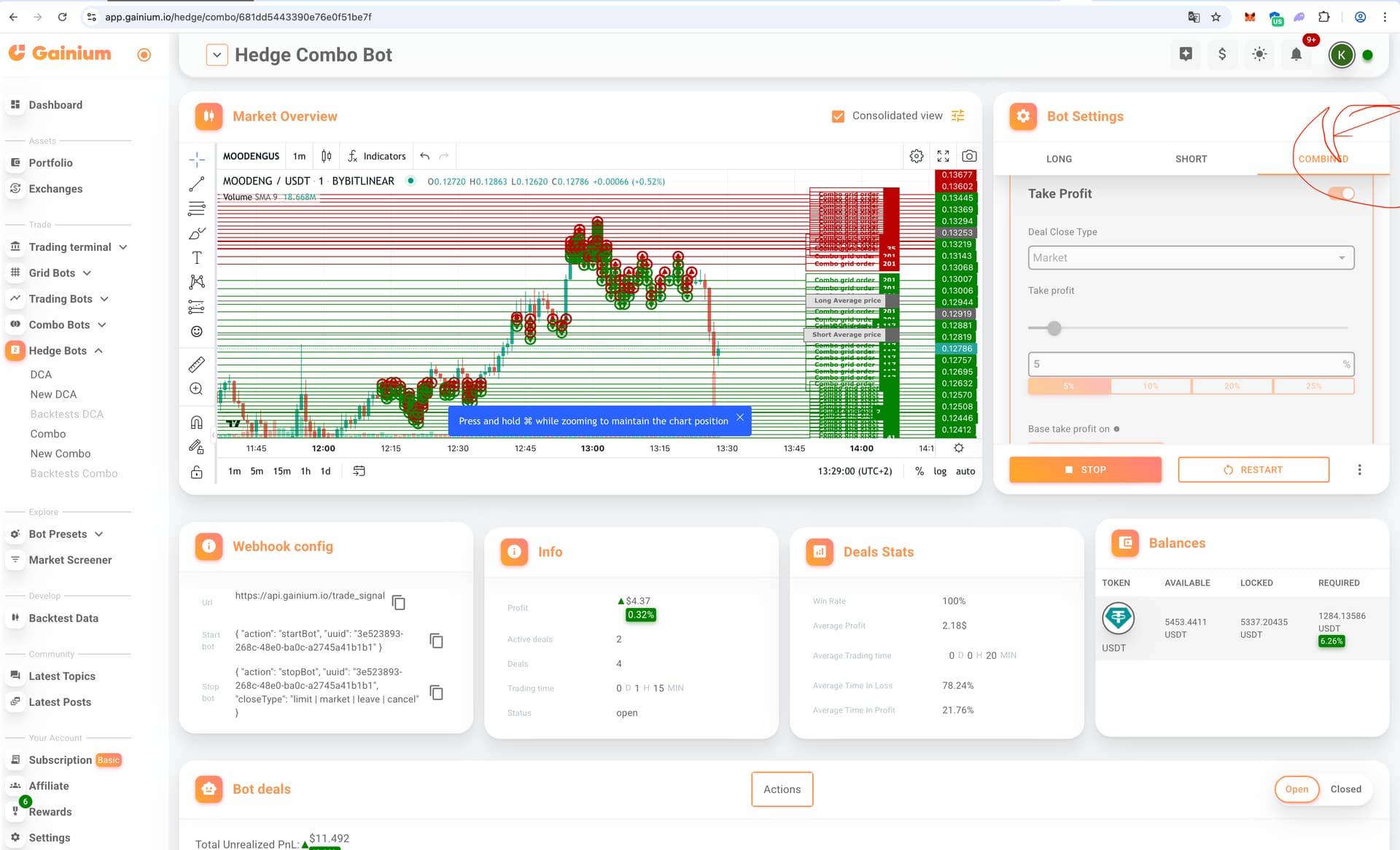Select the ruler measure tool
Screen dimensions: 1400x850
coord(197,364)
